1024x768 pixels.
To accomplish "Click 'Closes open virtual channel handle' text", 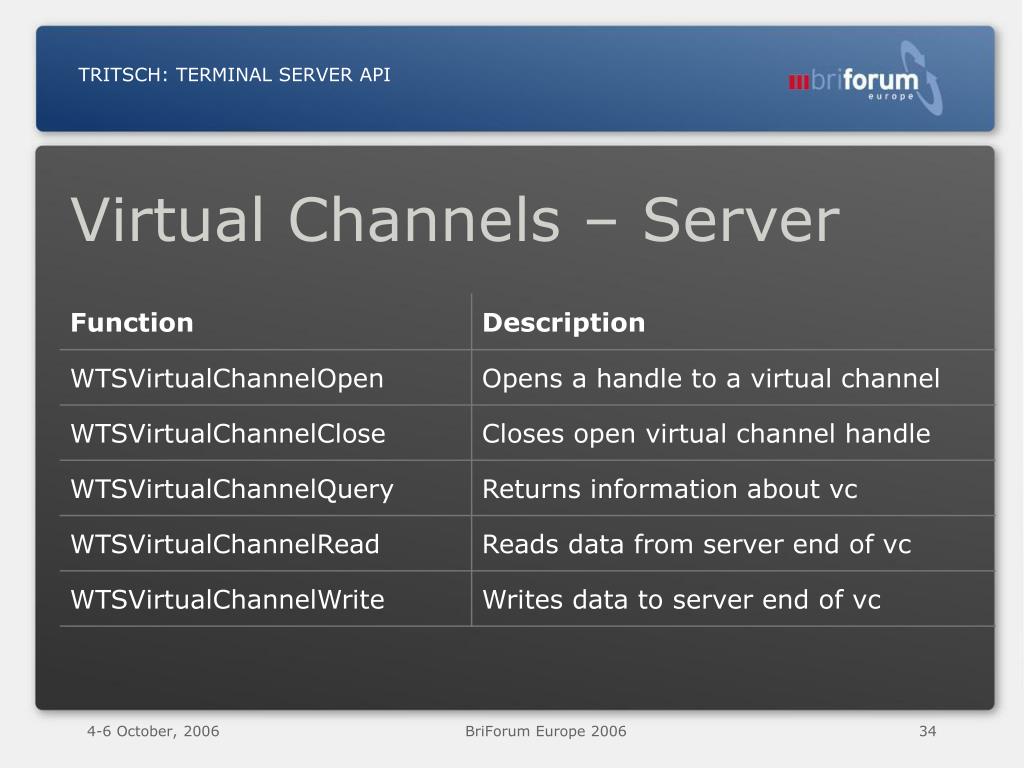I will (707, 434).
